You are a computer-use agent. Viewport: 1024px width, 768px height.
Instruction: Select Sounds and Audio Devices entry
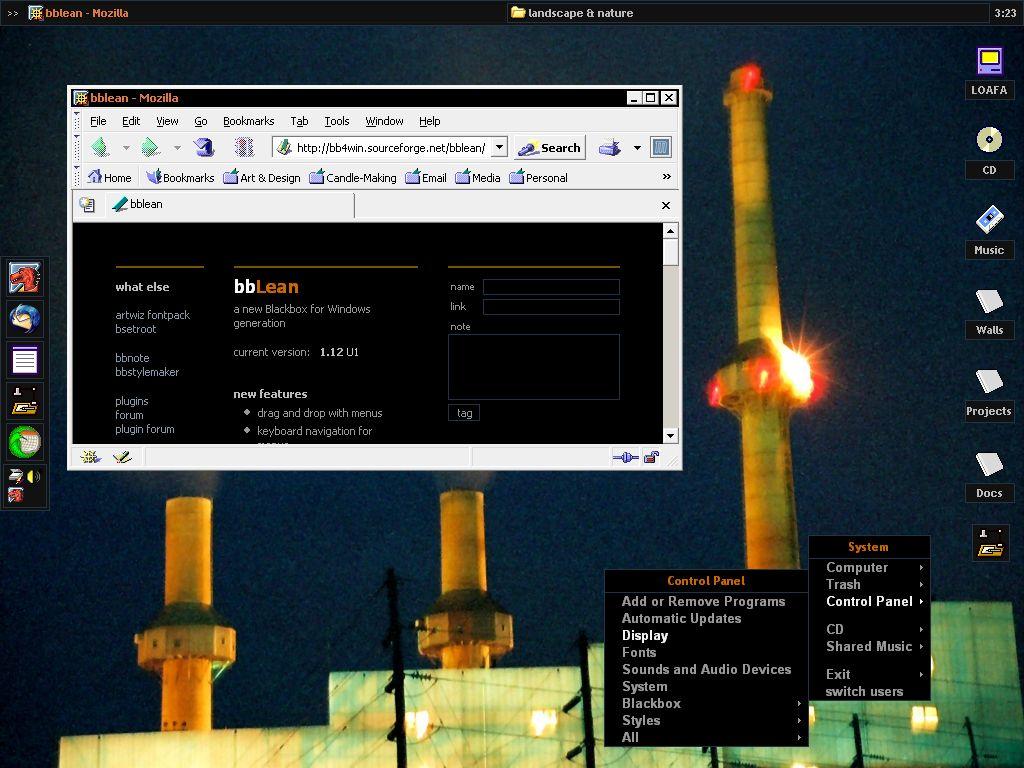707,669
